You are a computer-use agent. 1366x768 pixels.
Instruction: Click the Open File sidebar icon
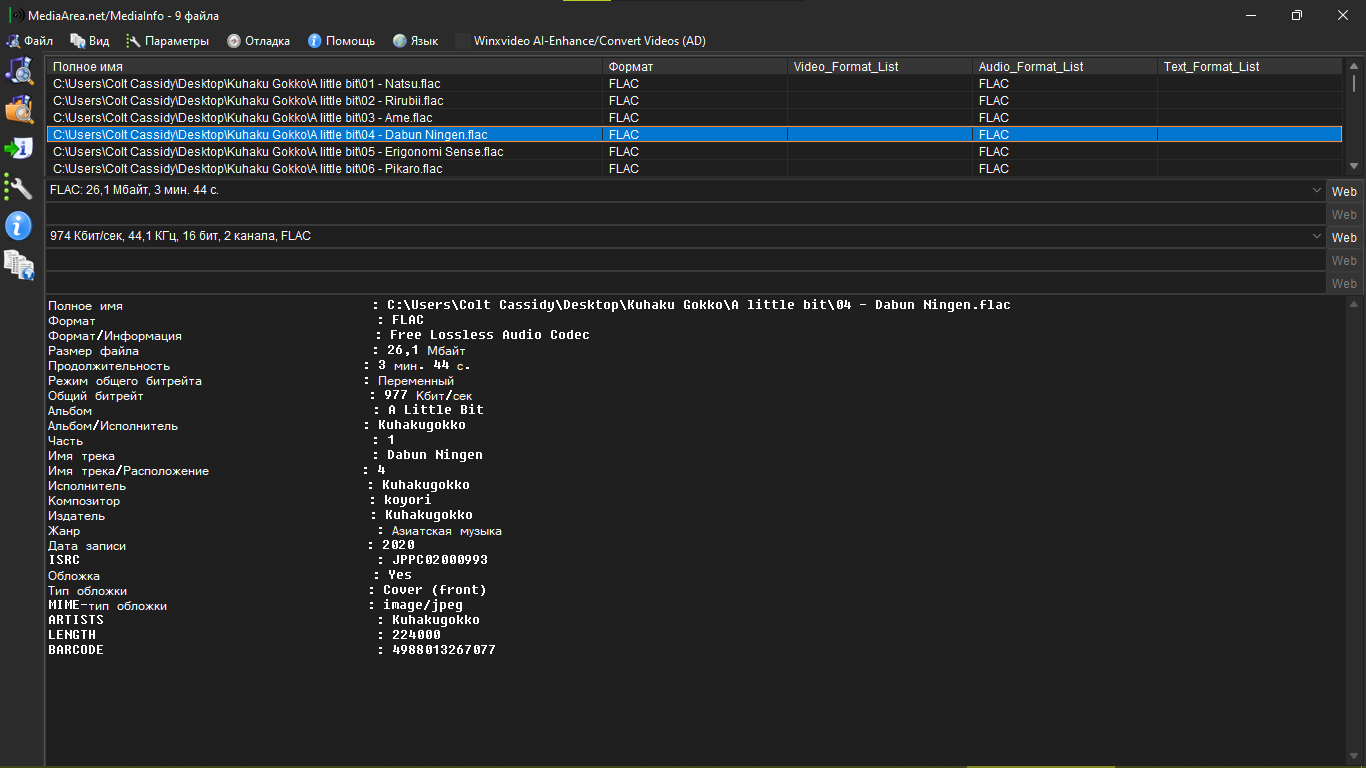pyautogui.click(x=19, y=71)
